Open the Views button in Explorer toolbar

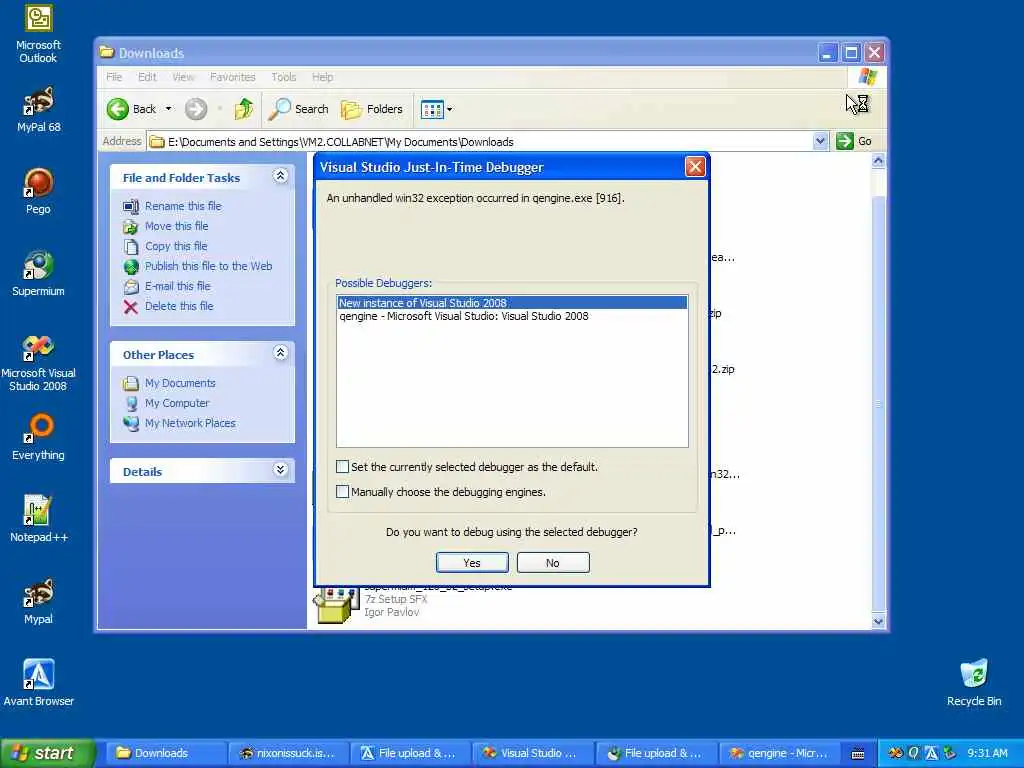[432, 109]
